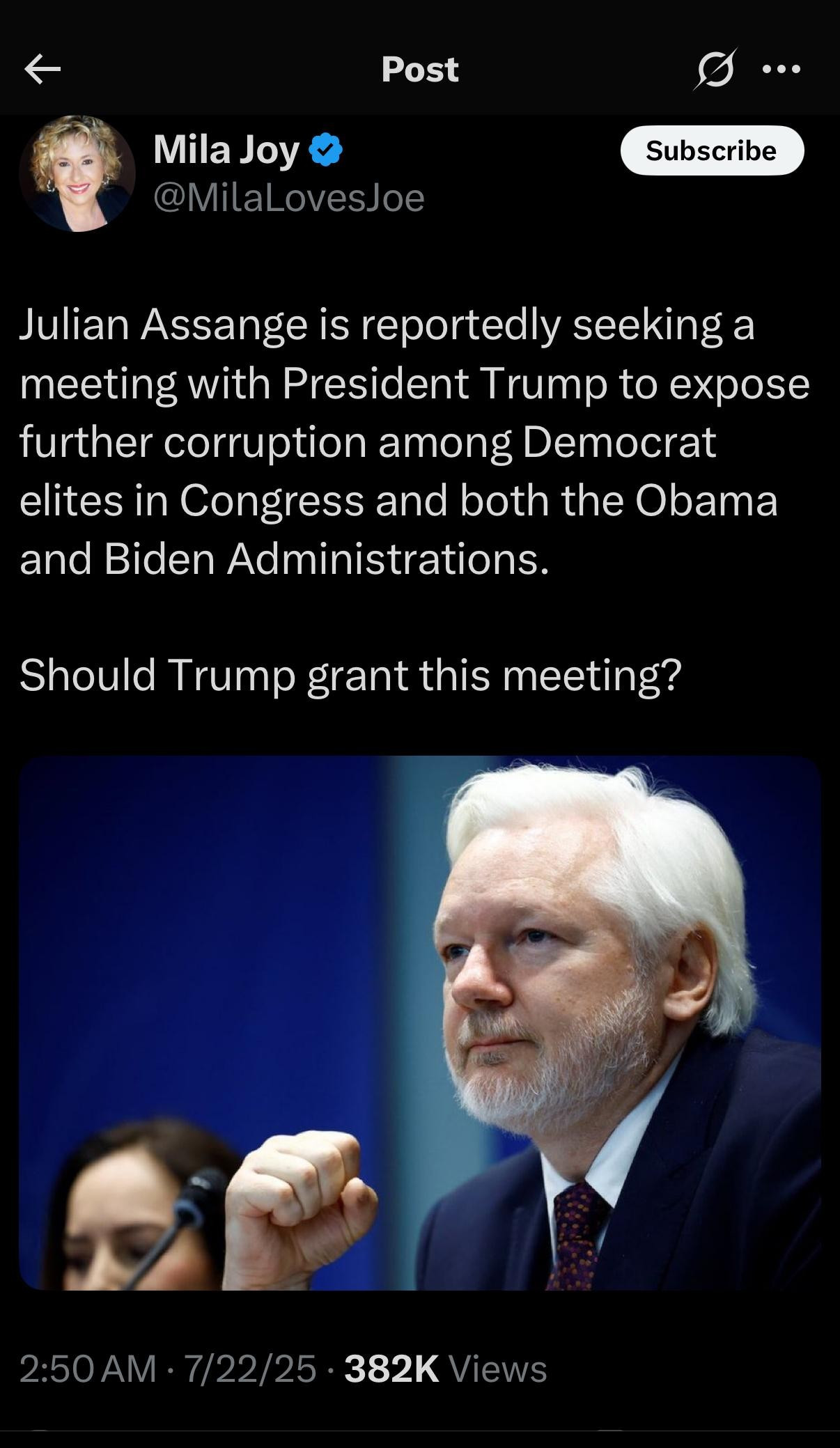Image resolution: width=840 pixels, height=1448 pixels.
Task: Tap the word Views beside 382K
Action: tap(499, 1369)
